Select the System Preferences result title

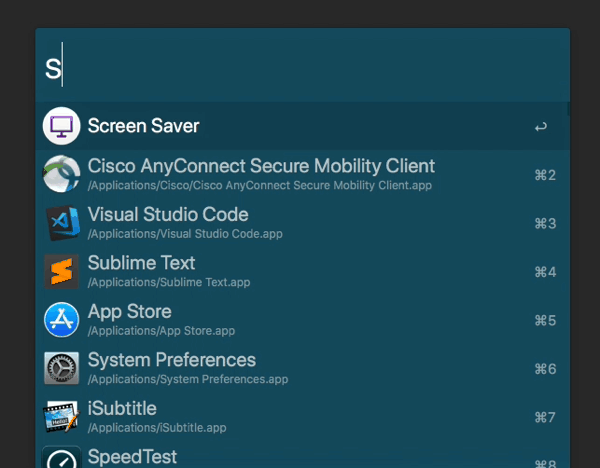pos(172,360)
